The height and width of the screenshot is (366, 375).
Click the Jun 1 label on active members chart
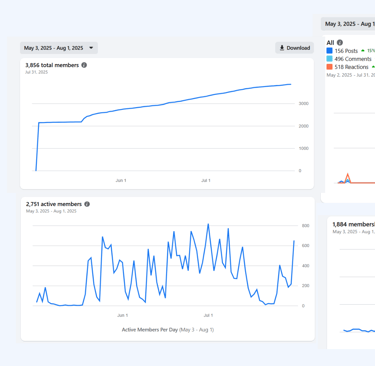[x=123, y=315]
